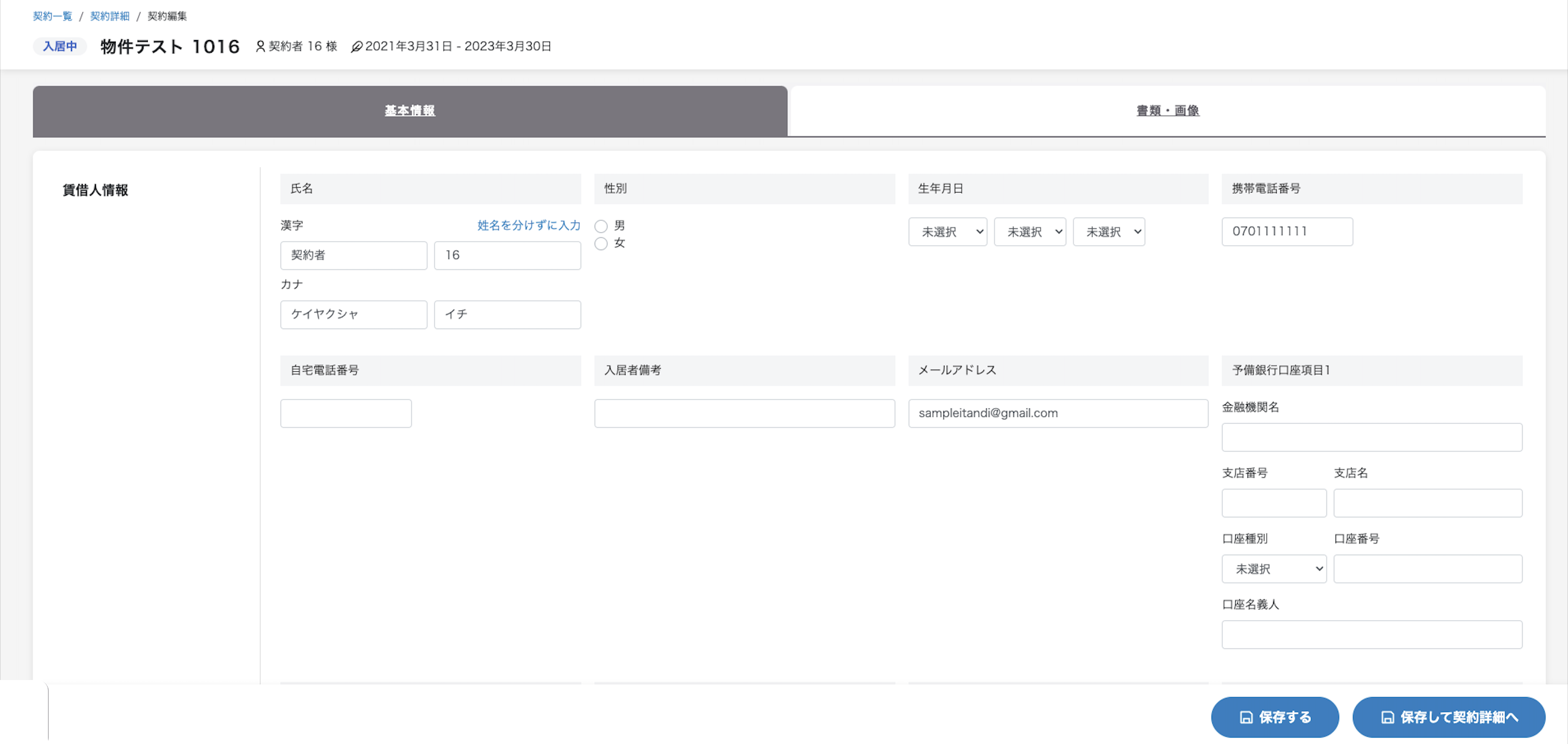Click the 物件テスト 1016 title

point(170,46)
